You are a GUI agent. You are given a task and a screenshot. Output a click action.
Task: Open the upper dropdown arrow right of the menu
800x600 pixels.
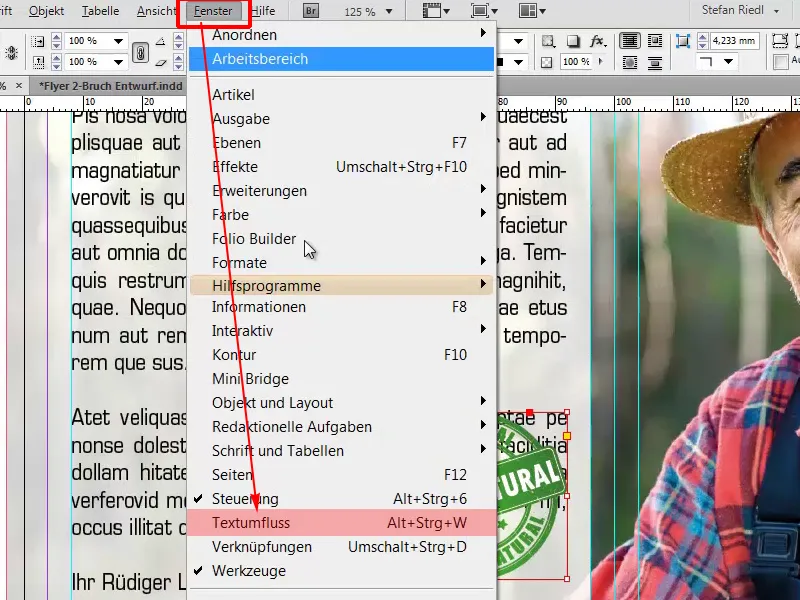518,41
